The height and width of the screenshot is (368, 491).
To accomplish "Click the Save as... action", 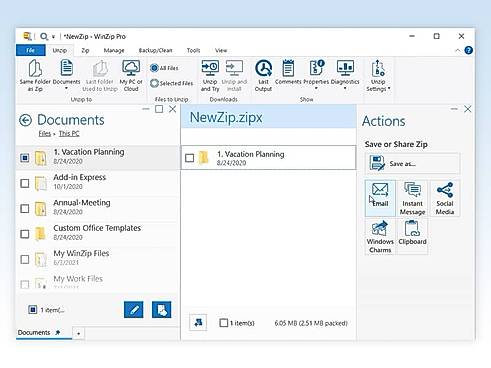I will tap(412, 163).
